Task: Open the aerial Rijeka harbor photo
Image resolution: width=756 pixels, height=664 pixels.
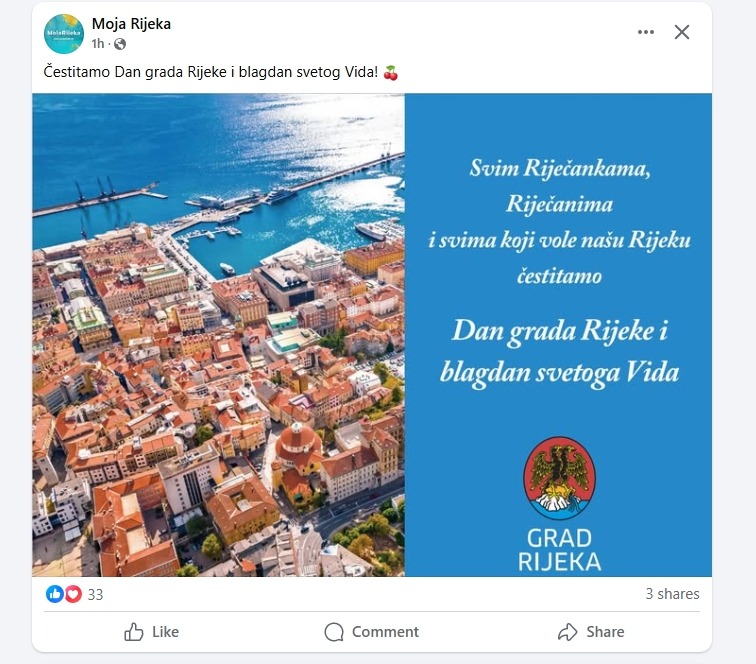Action: pyautogui.click(x=218, y=335)
